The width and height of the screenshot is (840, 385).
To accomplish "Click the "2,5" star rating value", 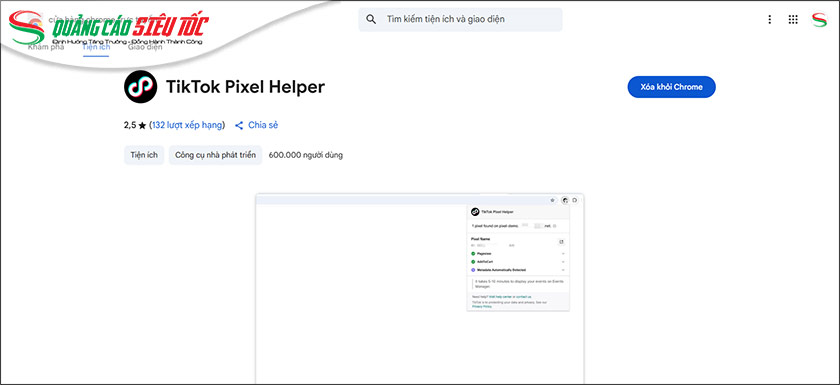I will click(x=130, y=125).
